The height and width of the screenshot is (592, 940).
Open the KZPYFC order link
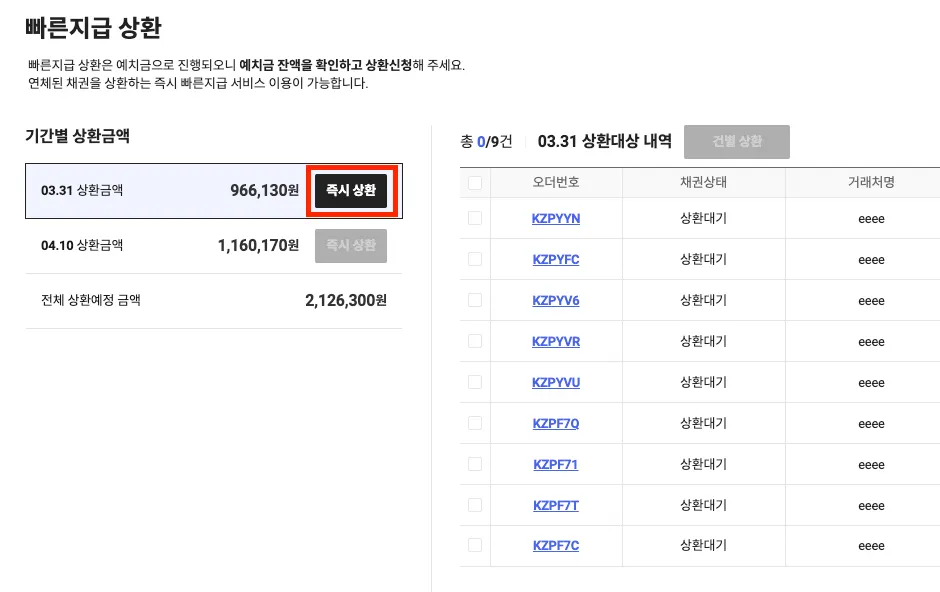click(x=556, y=259)
